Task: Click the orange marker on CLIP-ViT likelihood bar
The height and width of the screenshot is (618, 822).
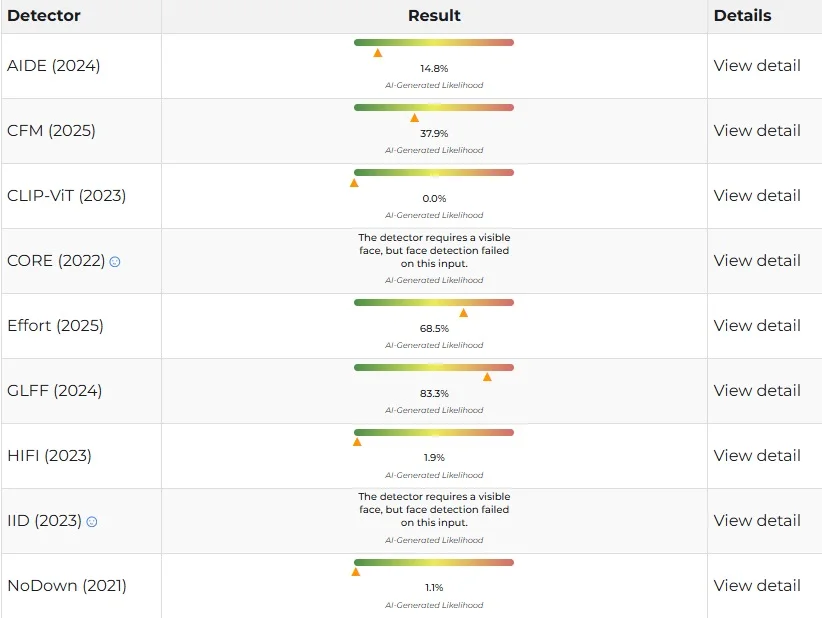Action: [354, 183]
